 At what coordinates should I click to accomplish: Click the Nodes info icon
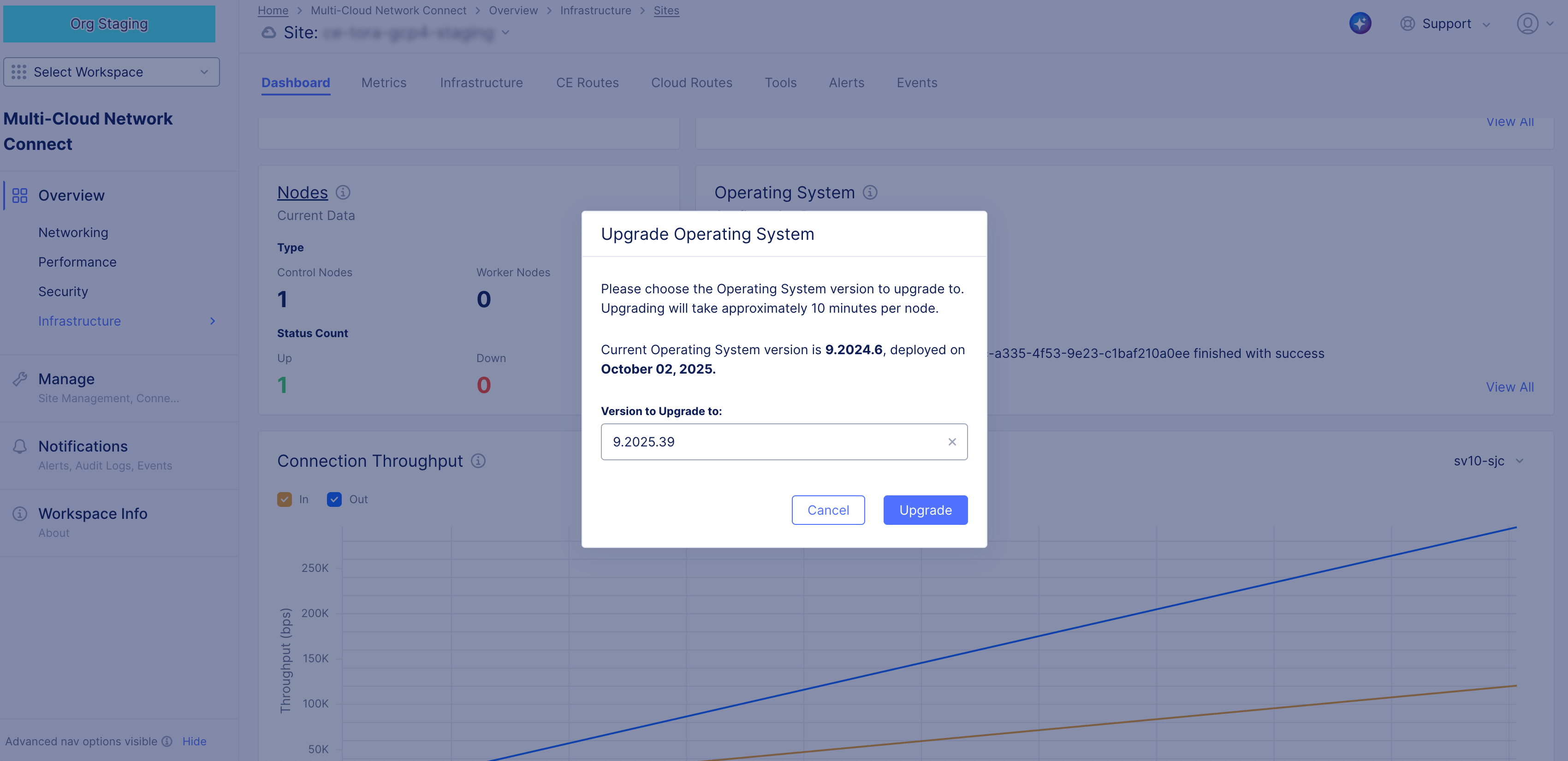point(343,192)
